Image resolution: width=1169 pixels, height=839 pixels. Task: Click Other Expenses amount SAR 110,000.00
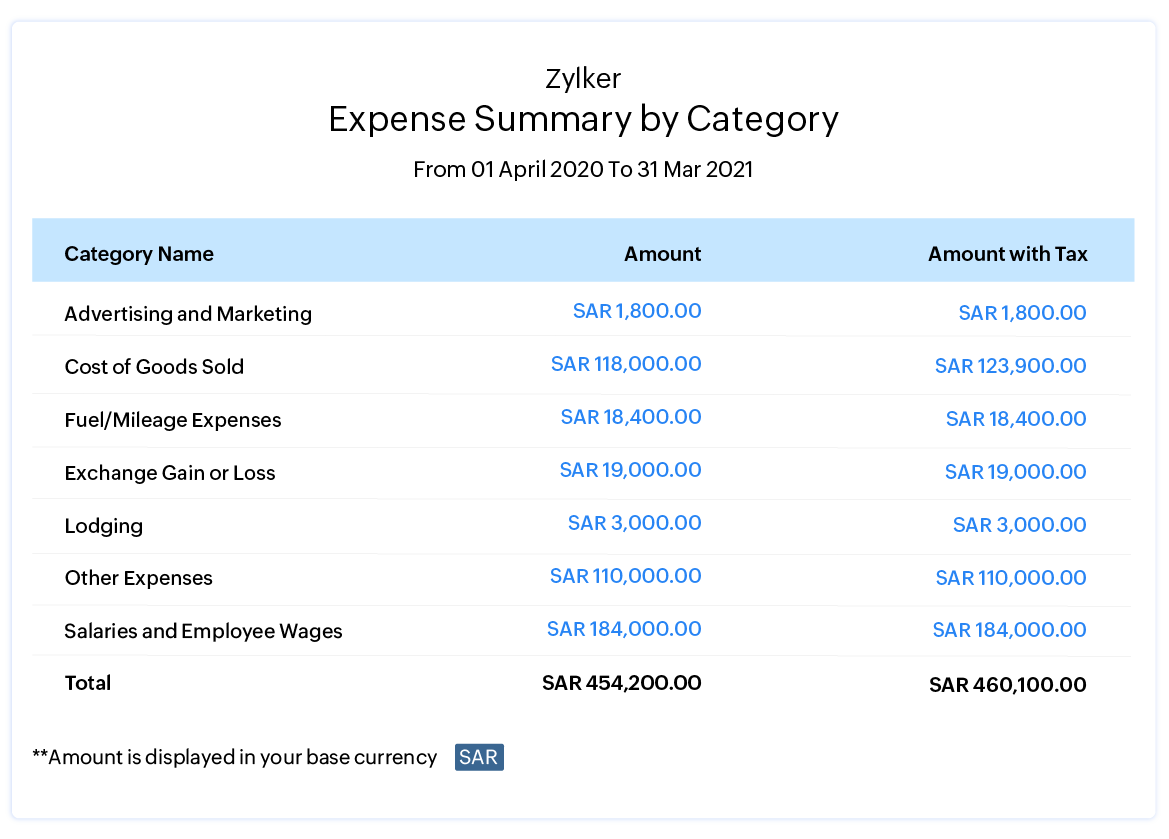point(625,576)
